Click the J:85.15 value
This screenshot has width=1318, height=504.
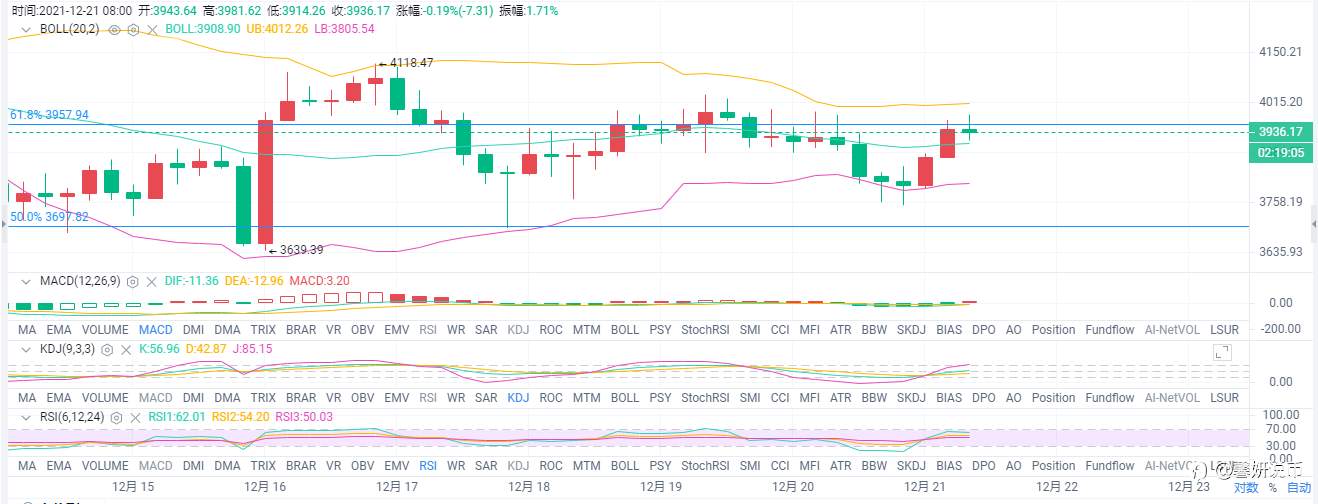[250, 349]
